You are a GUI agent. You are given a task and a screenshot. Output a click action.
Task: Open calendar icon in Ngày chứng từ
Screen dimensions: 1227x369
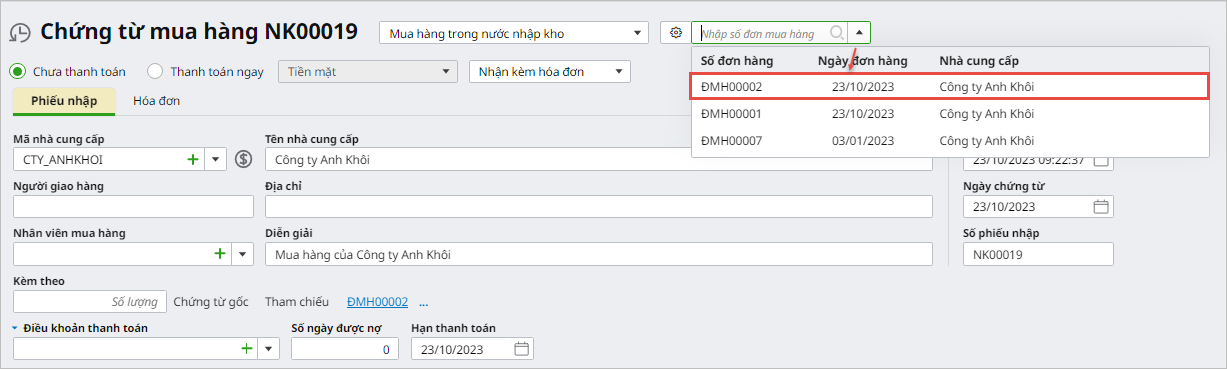pyautogui.click(x=1101, y=207)
